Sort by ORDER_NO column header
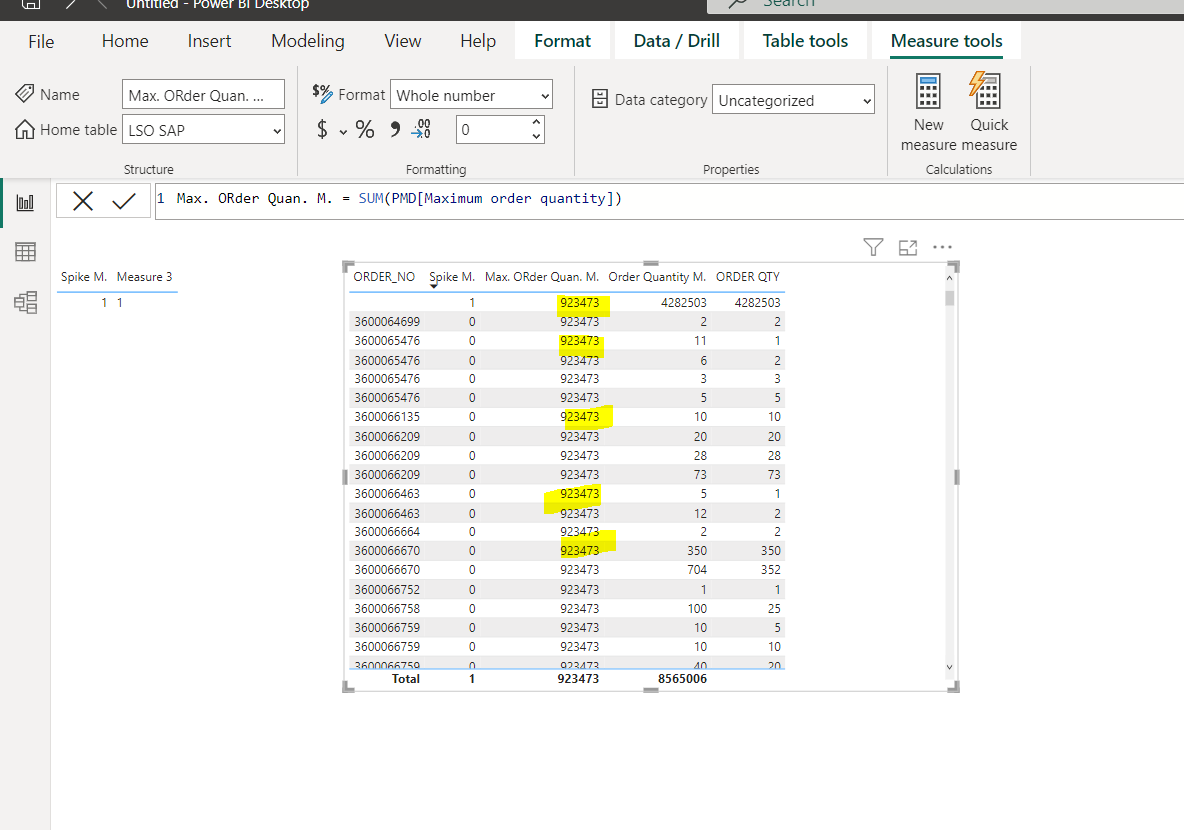This screenshot has width=1184, height=830. (x=384, y=276)
